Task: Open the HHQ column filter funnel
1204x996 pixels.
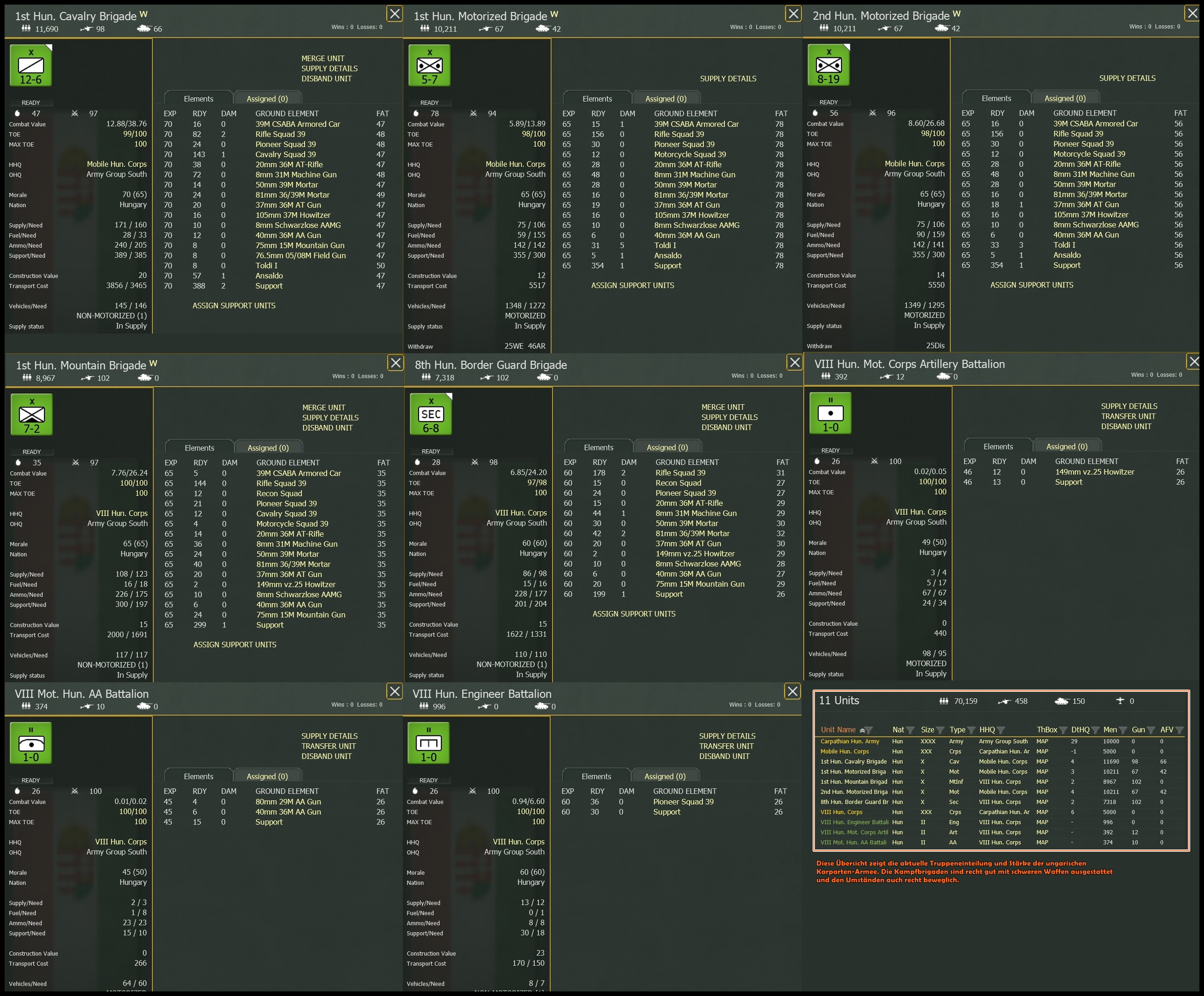Action: point(1001,730)
